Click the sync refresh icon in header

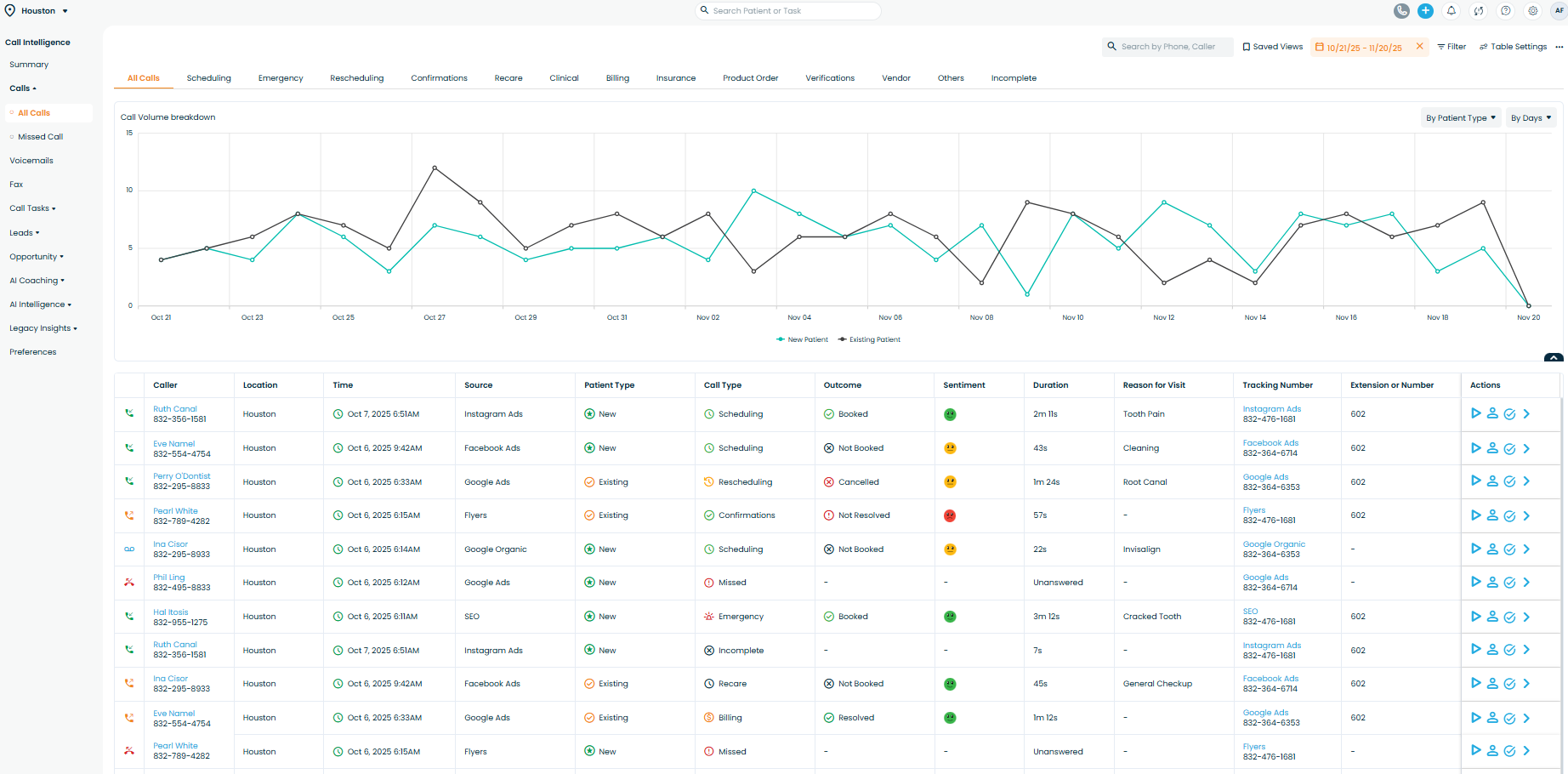coord(1479,11)
